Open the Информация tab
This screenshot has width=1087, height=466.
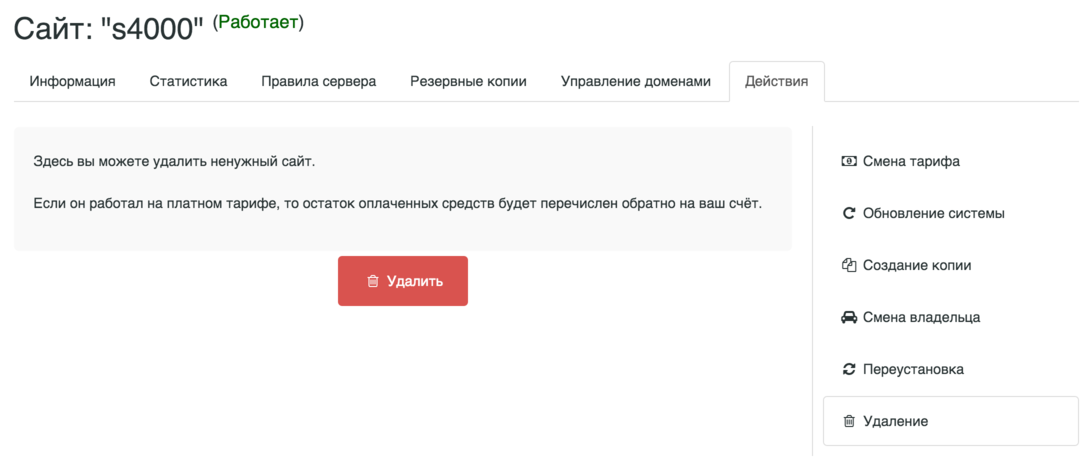pos(72,81)
